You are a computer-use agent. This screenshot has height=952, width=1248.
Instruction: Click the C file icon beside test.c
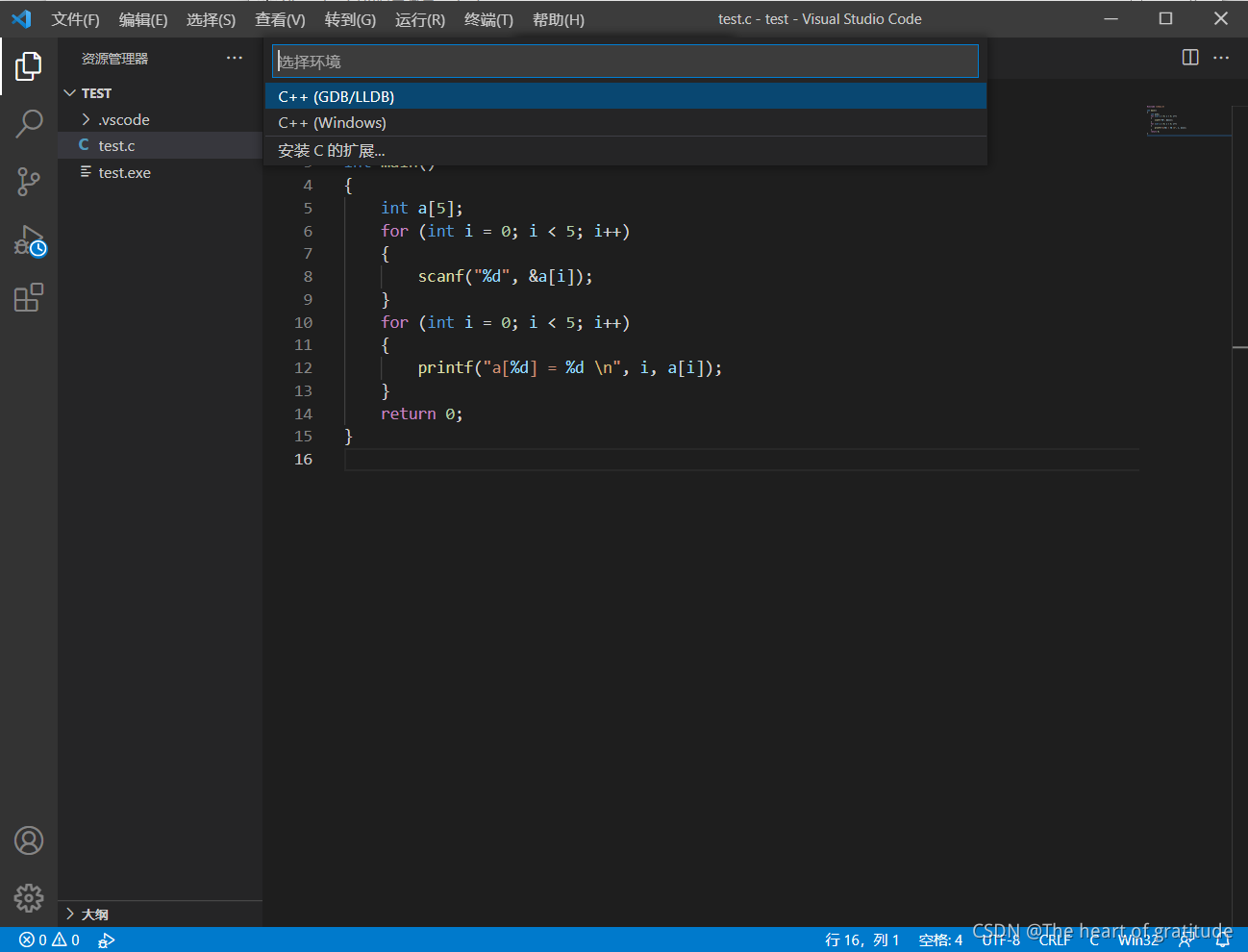pyautogui.click(x=84, y=145)
